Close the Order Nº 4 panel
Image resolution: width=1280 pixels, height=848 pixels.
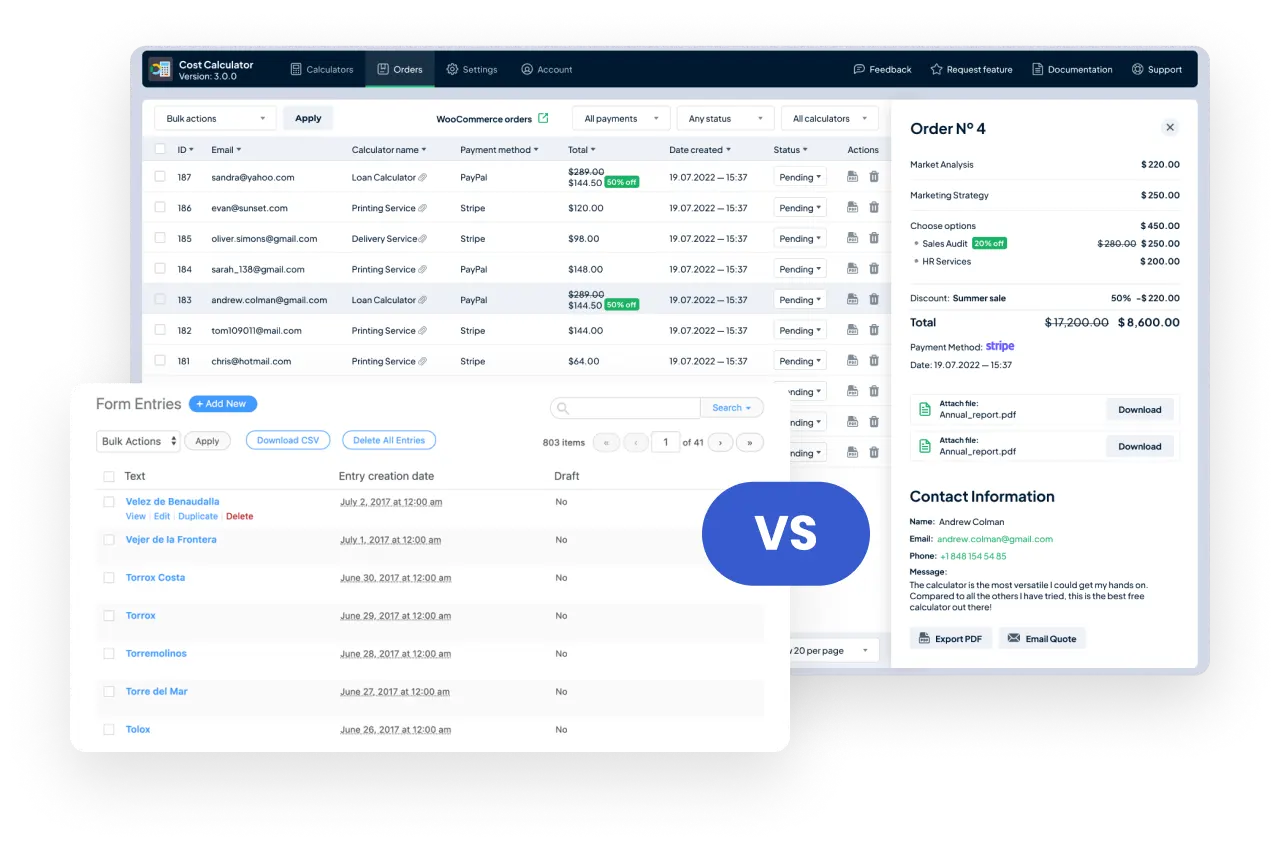(x=1170, y=127)
